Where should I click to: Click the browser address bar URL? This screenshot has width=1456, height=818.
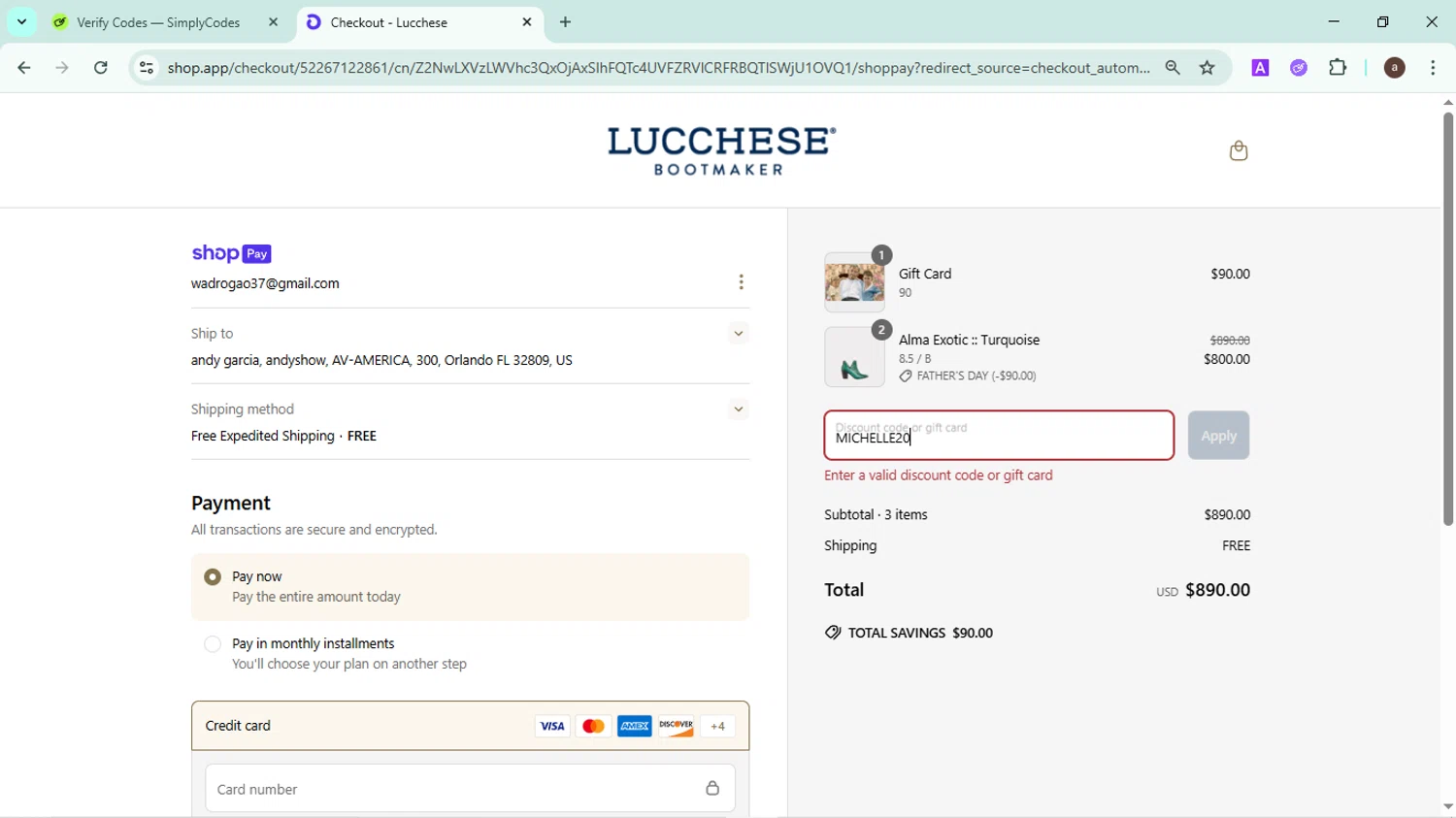(658, 68)
